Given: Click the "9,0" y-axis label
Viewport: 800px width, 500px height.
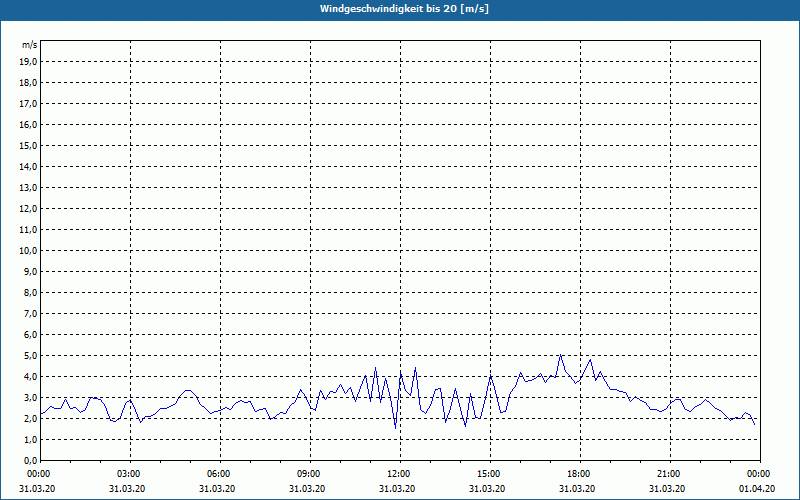Looking at the screenshot, I should pos(31,271).
